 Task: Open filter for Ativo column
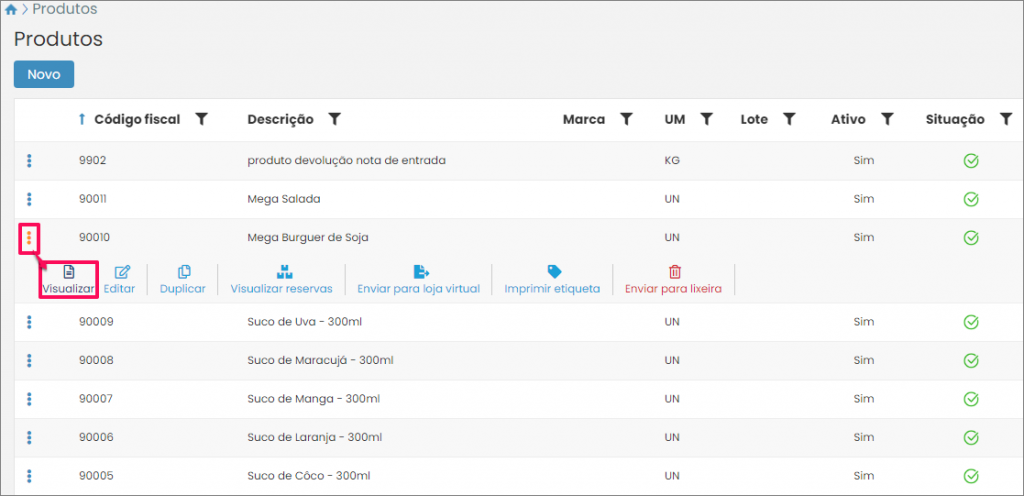click(886, 120)
